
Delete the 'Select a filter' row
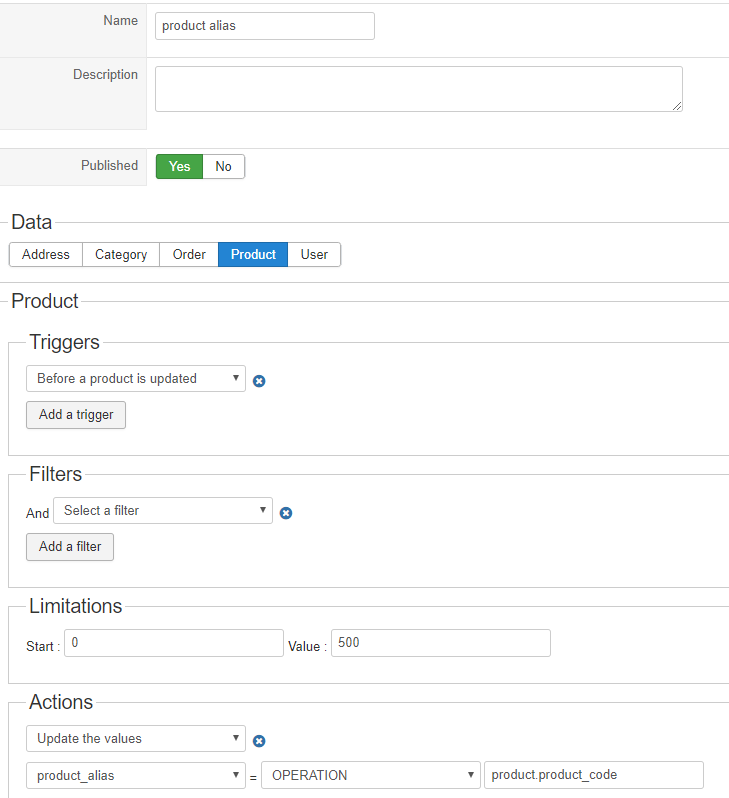coord(285,513)
